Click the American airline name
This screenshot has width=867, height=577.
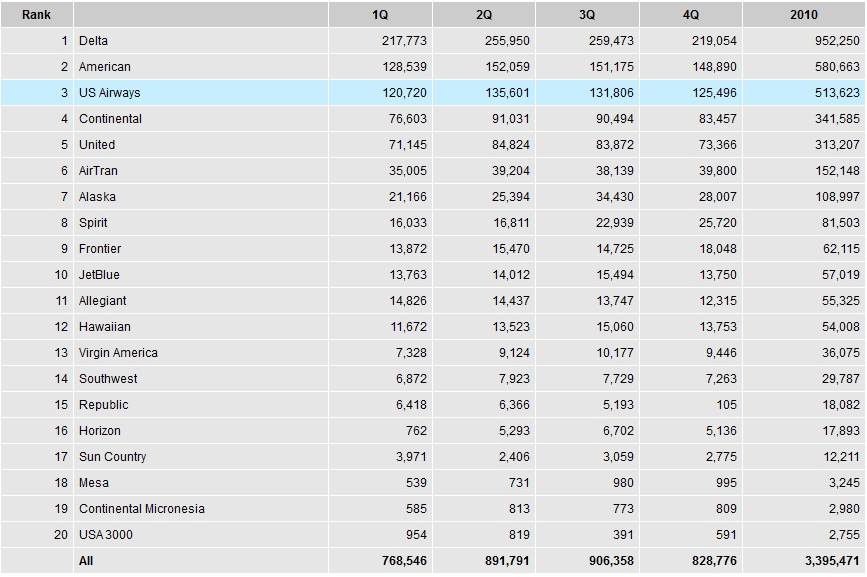(x=105, y=67)
